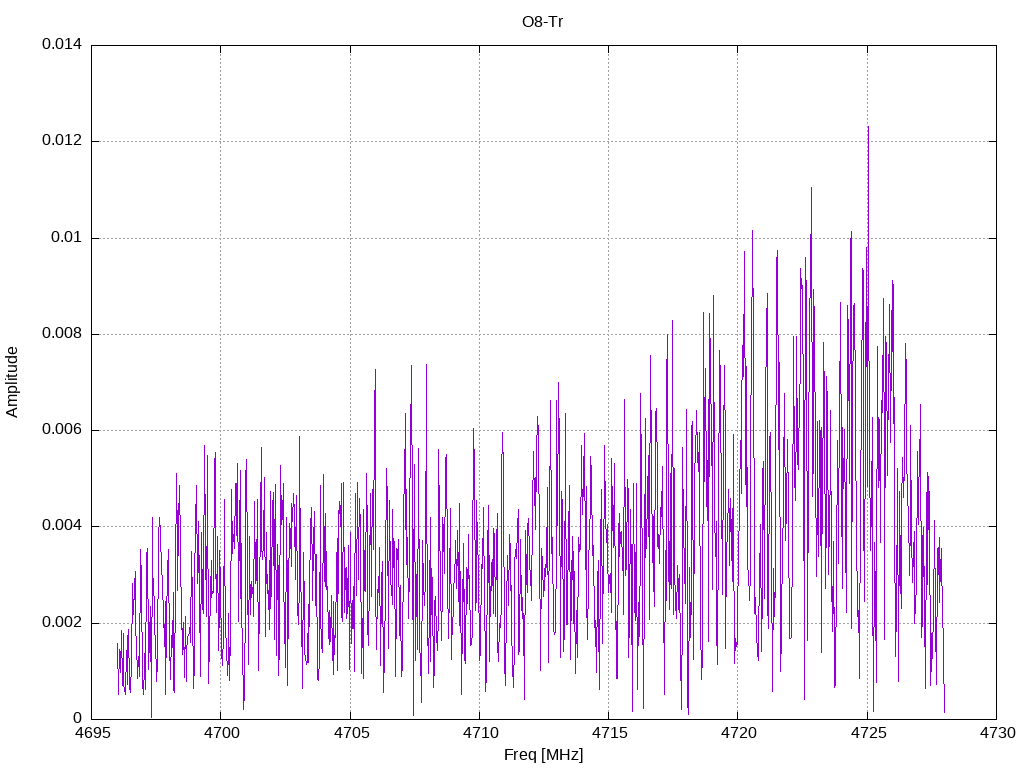
Task: Click the y-axis tick label 0.01
Action: [67, 237]
